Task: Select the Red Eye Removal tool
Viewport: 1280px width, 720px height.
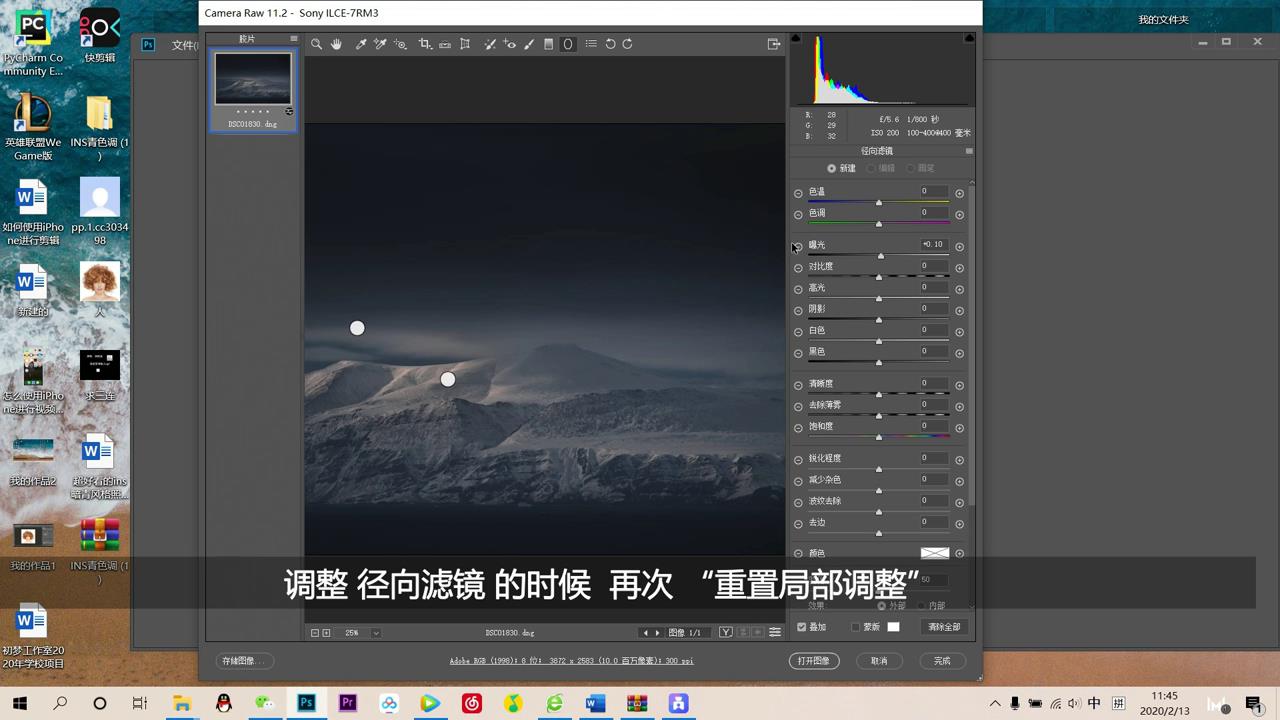Action: (x=509, y=44)
